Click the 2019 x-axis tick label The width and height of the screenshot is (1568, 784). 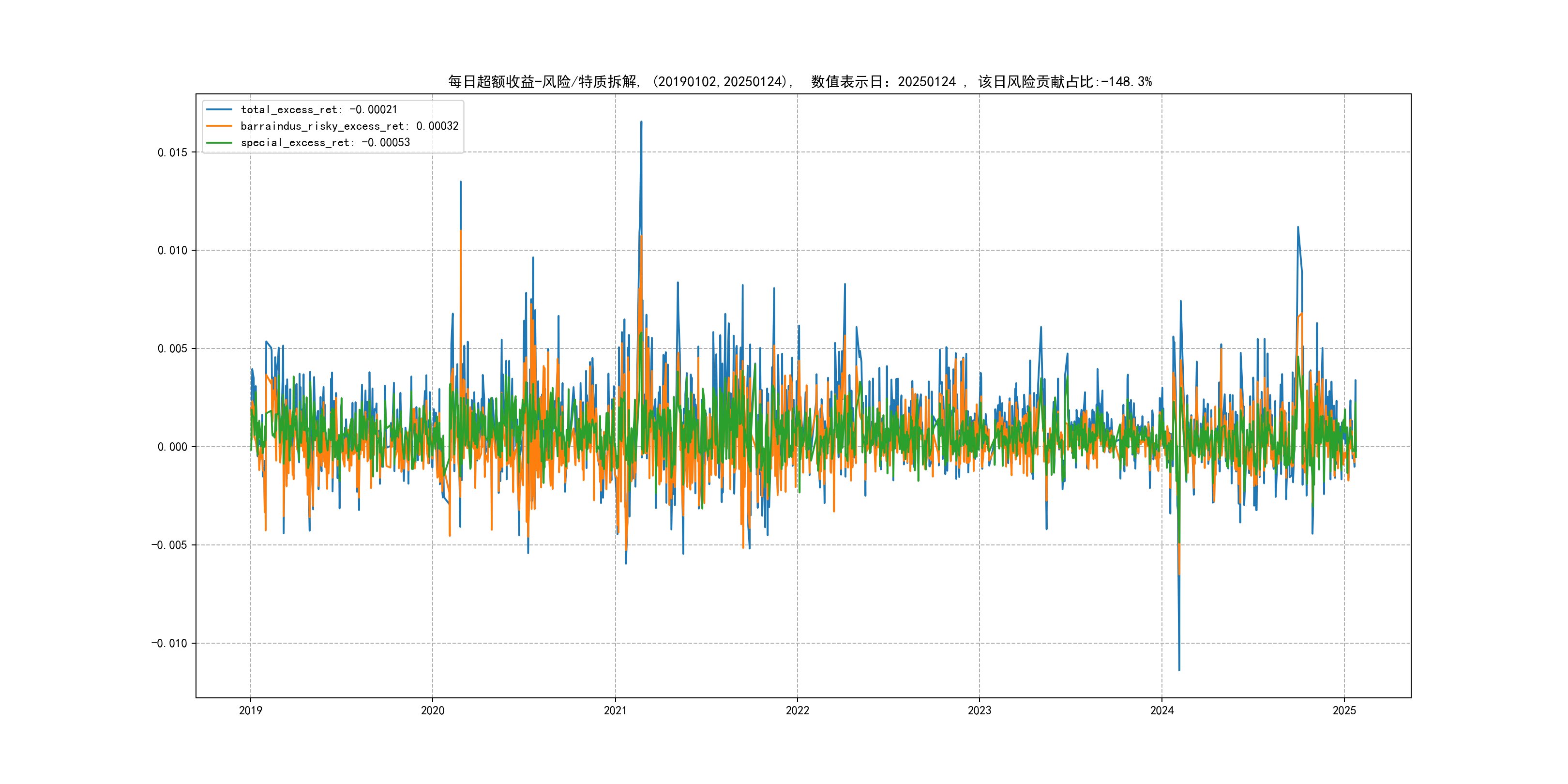[x=250, y=710]
